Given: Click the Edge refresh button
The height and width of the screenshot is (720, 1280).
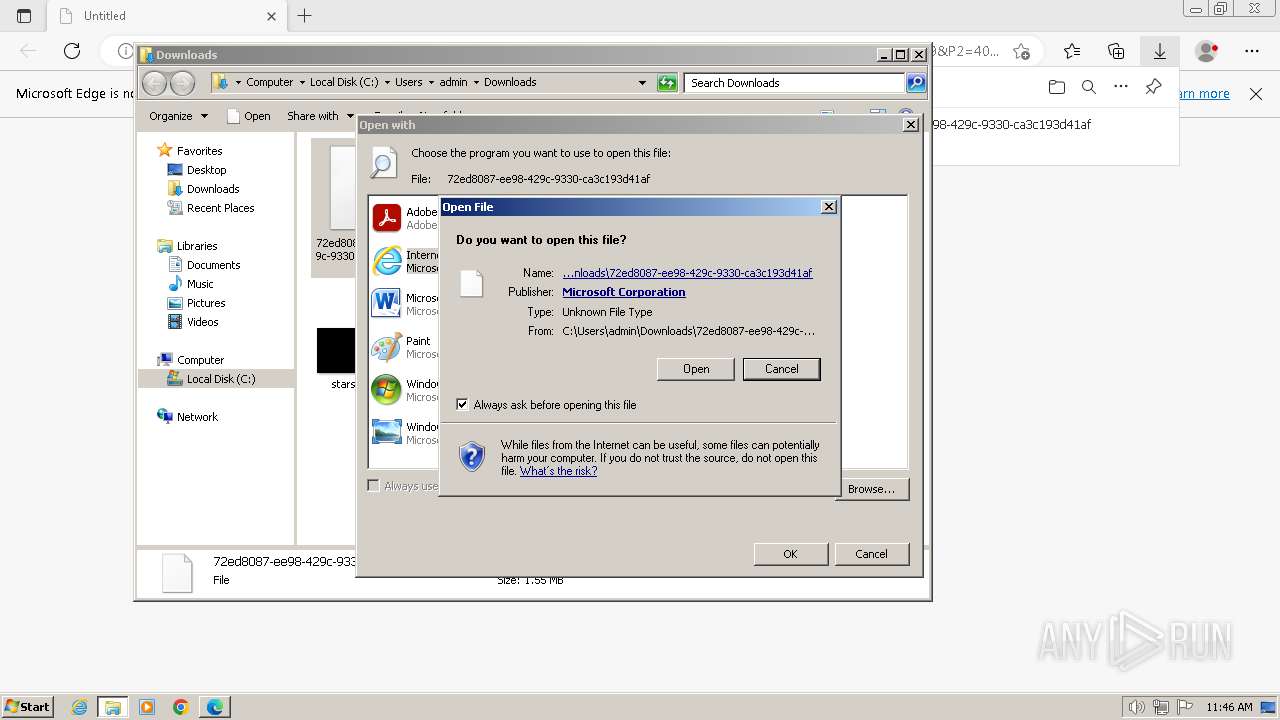Looking at the screenshot, I should pyautogui.click(x=72, y=51).
